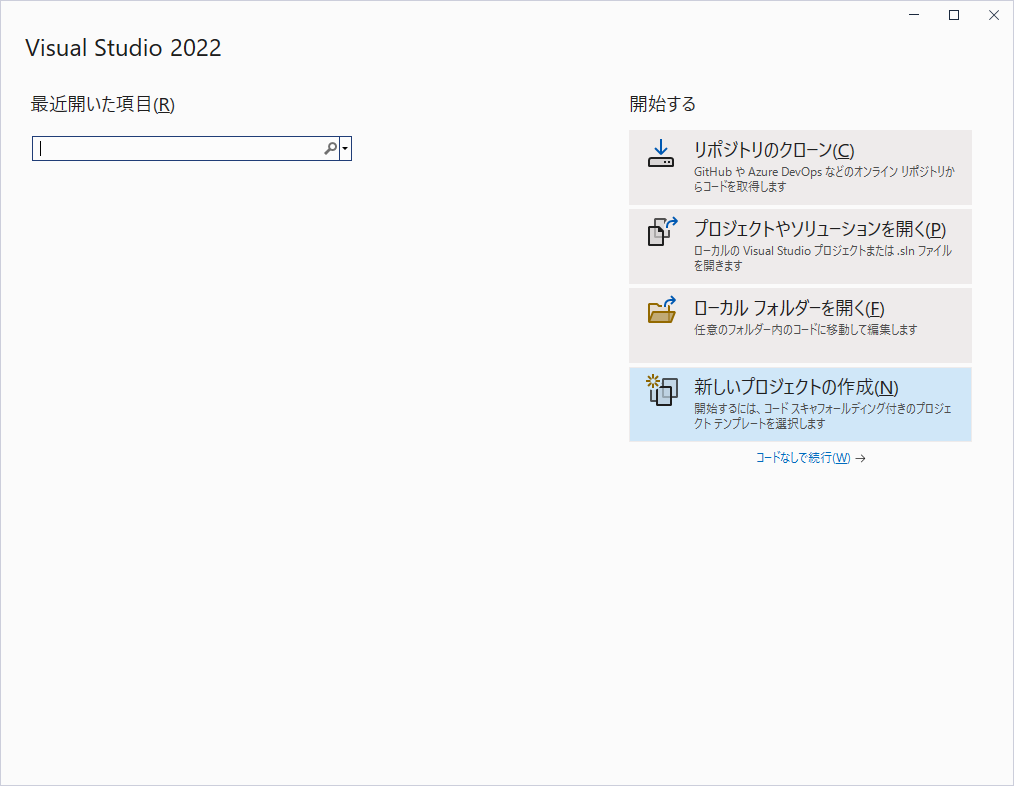Click the 最近開いた項目(R) label

click(103, 104)
